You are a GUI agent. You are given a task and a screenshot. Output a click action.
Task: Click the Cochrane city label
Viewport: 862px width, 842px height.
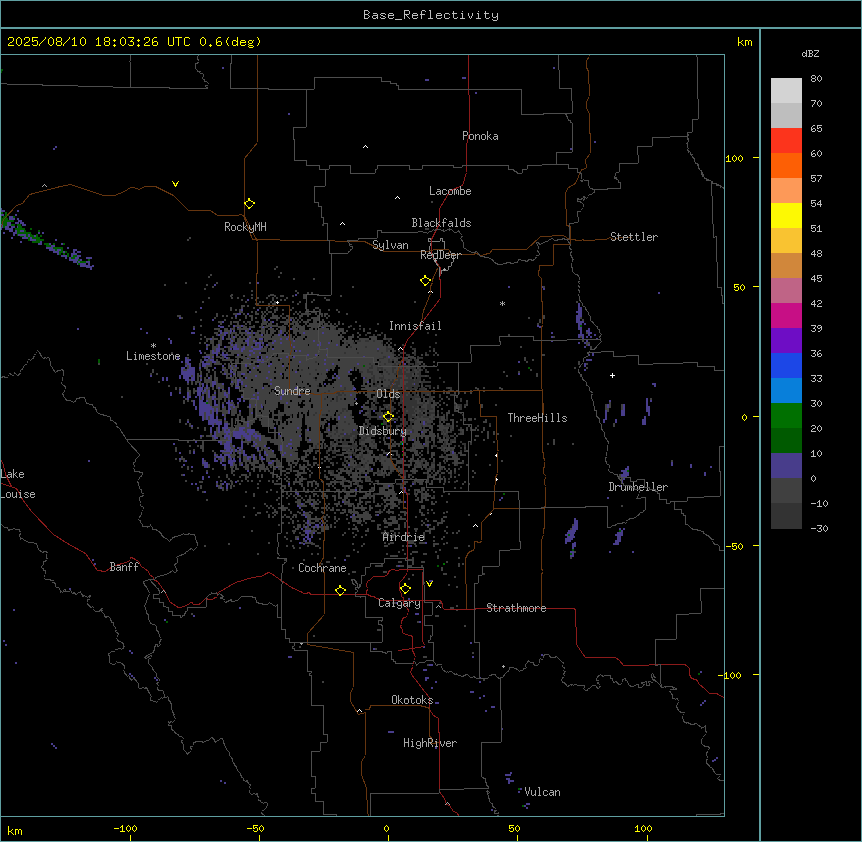point(322,568)
